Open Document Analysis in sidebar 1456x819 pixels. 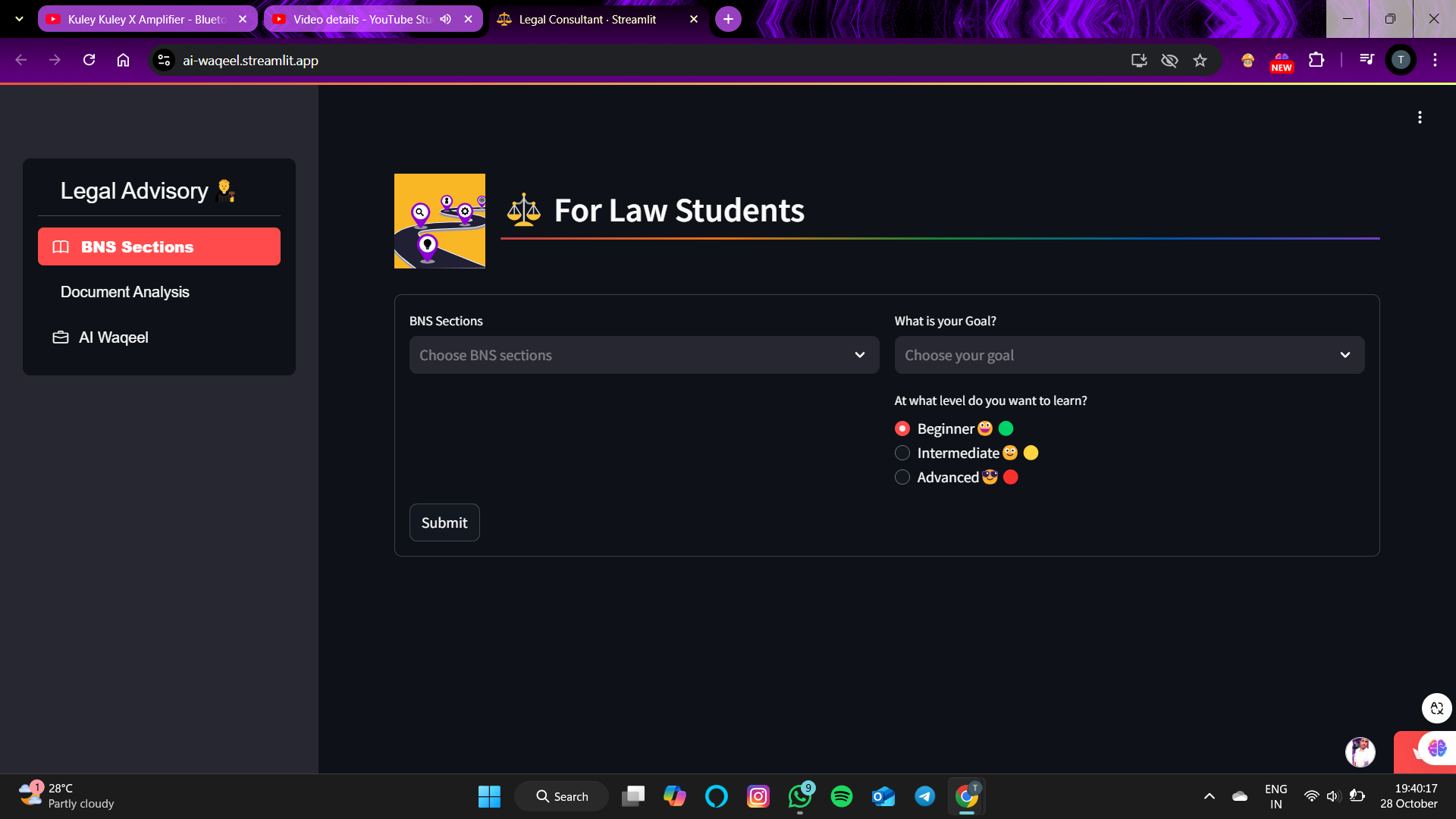[x=125, y=292]
